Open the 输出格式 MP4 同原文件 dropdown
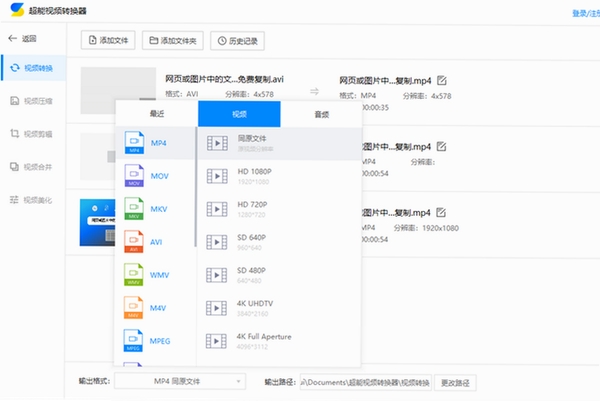Screen dimensions: 600x401 tap(180, 381)
